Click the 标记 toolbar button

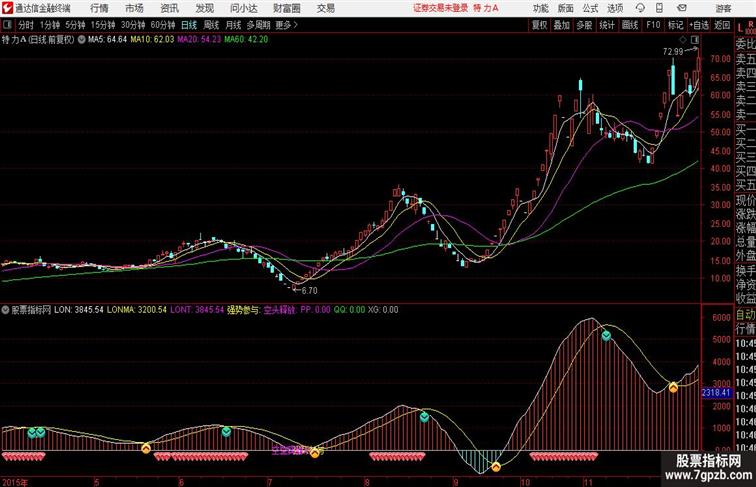[x=675, y=25]
